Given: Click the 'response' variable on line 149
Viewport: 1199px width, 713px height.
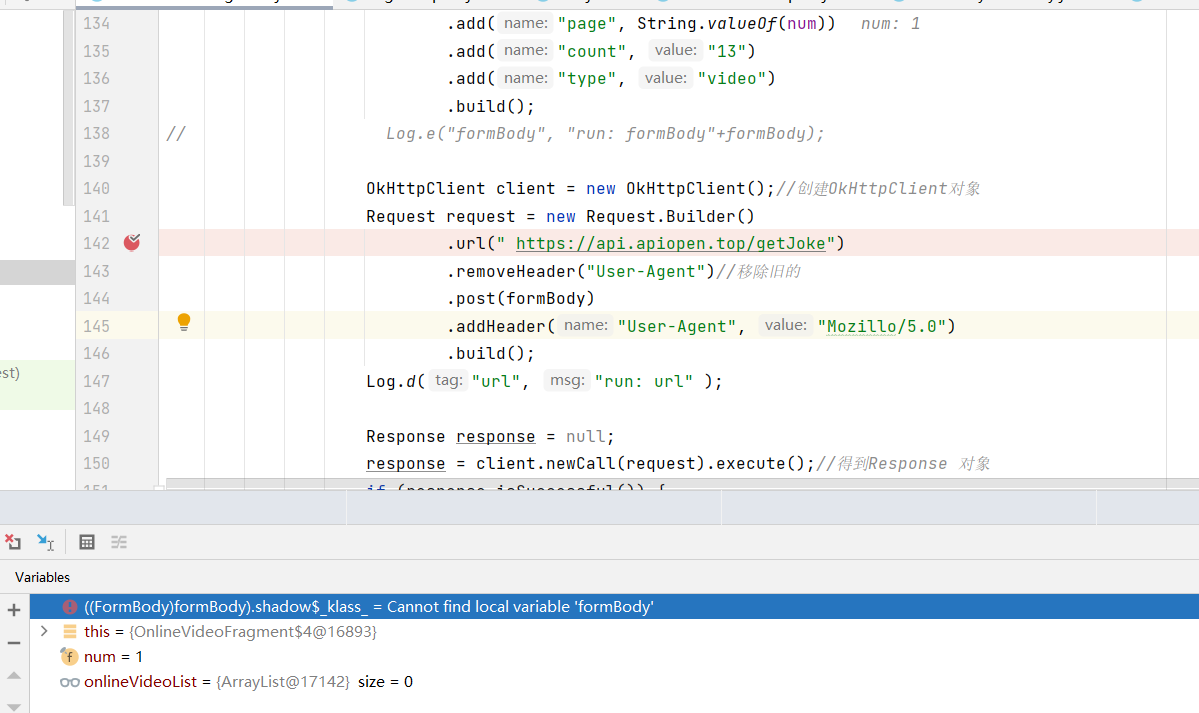Looking at the screenshot, I should click(496, 437).
